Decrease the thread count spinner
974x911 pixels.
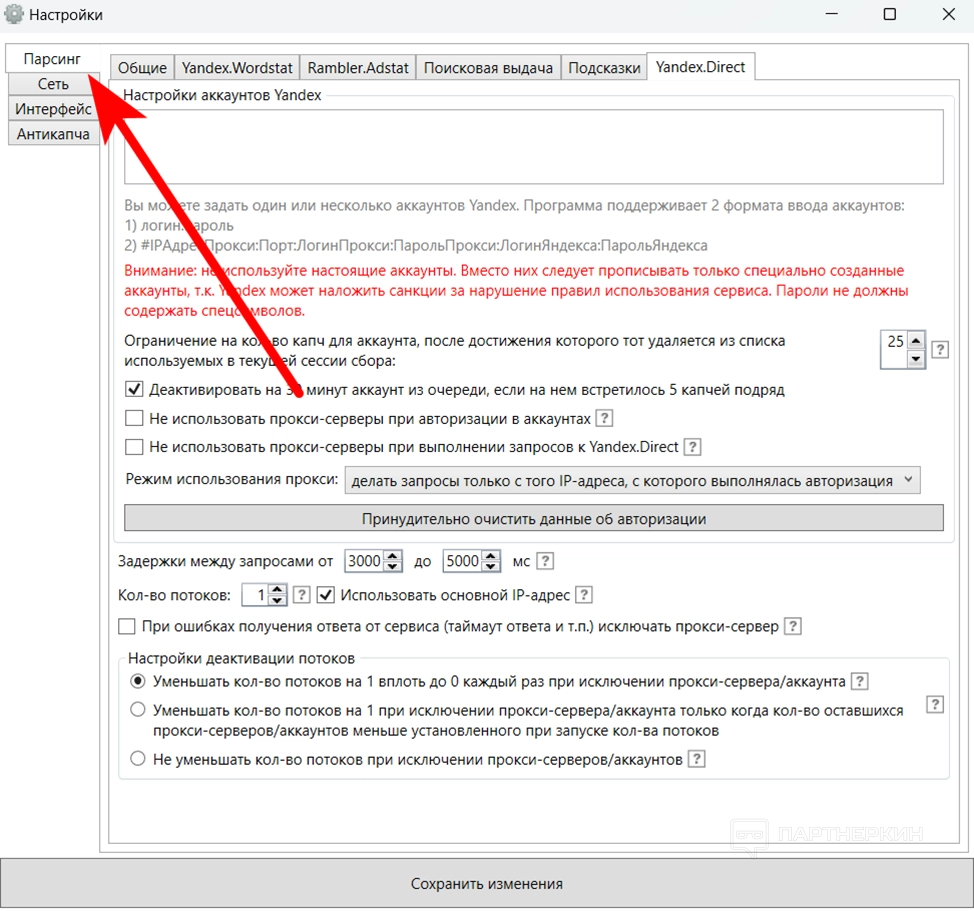[278, 600]
